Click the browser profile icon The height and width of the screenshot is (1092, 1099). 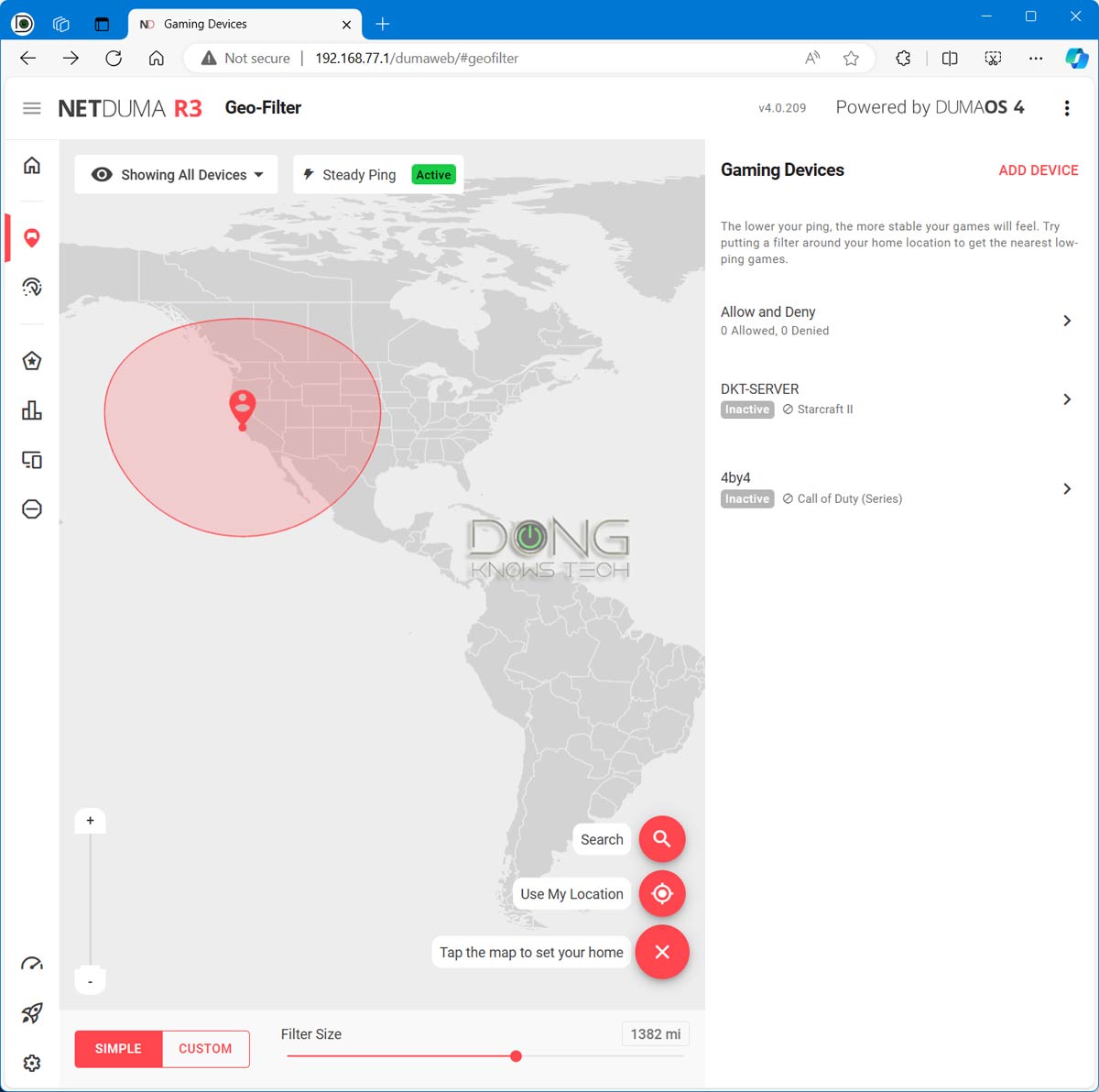(23, 24)
